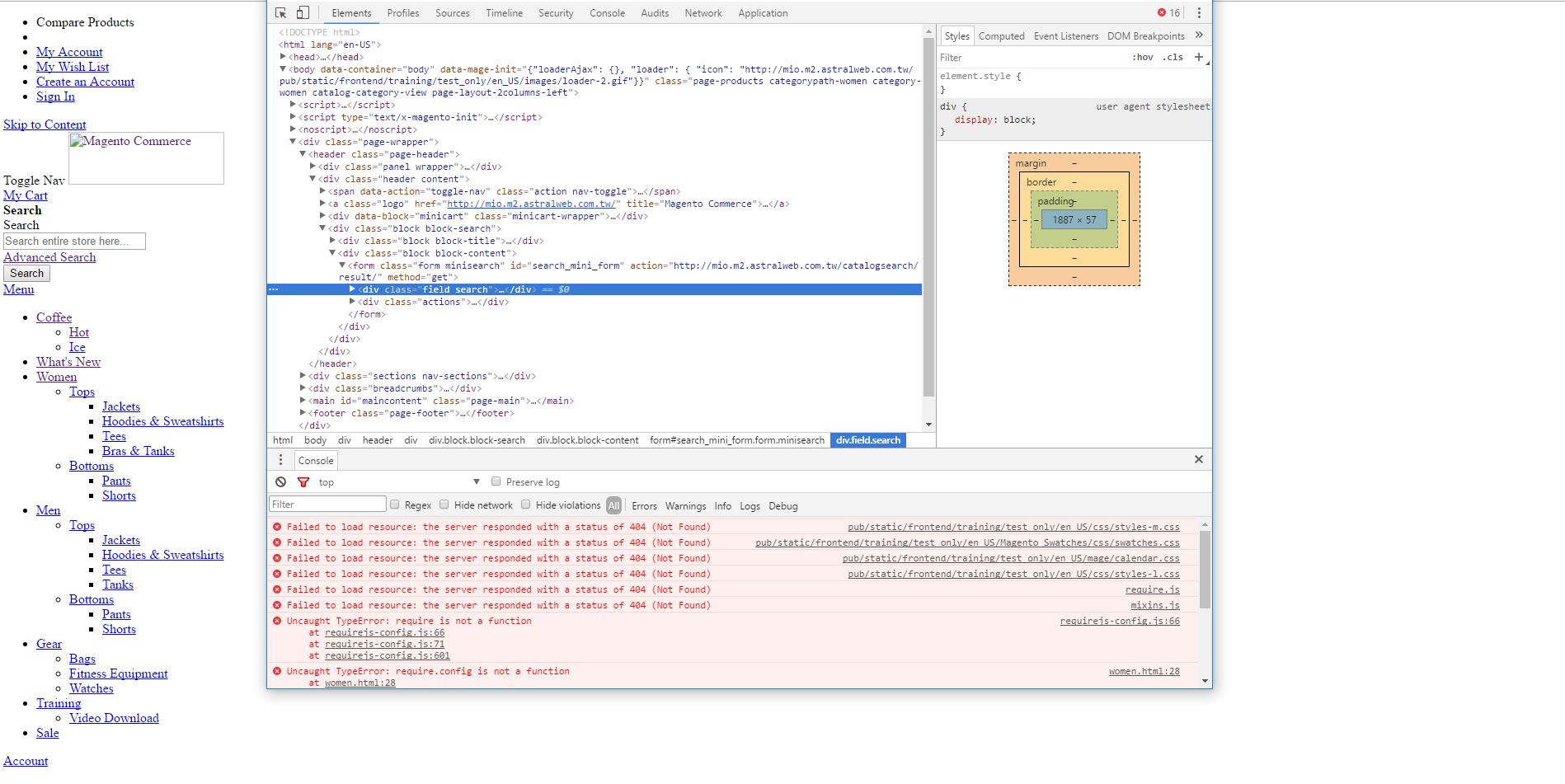Follow the Advanced Search link

(x=49, y=257)
